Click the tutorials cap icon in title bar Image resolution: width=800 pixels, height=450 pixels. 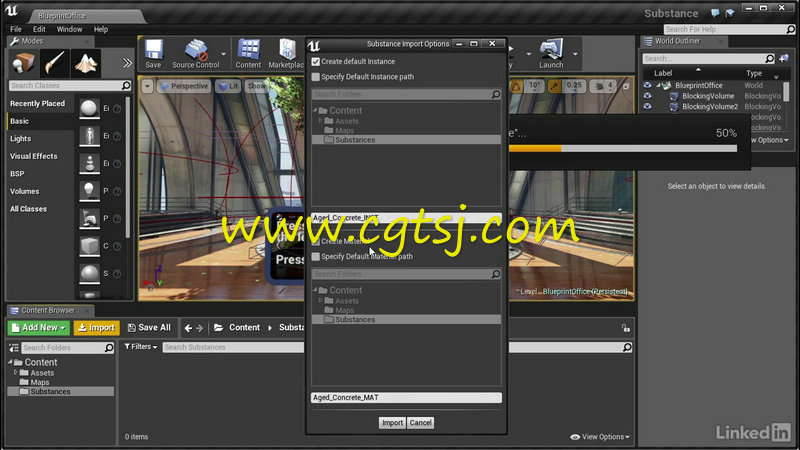tap(730, 13)
